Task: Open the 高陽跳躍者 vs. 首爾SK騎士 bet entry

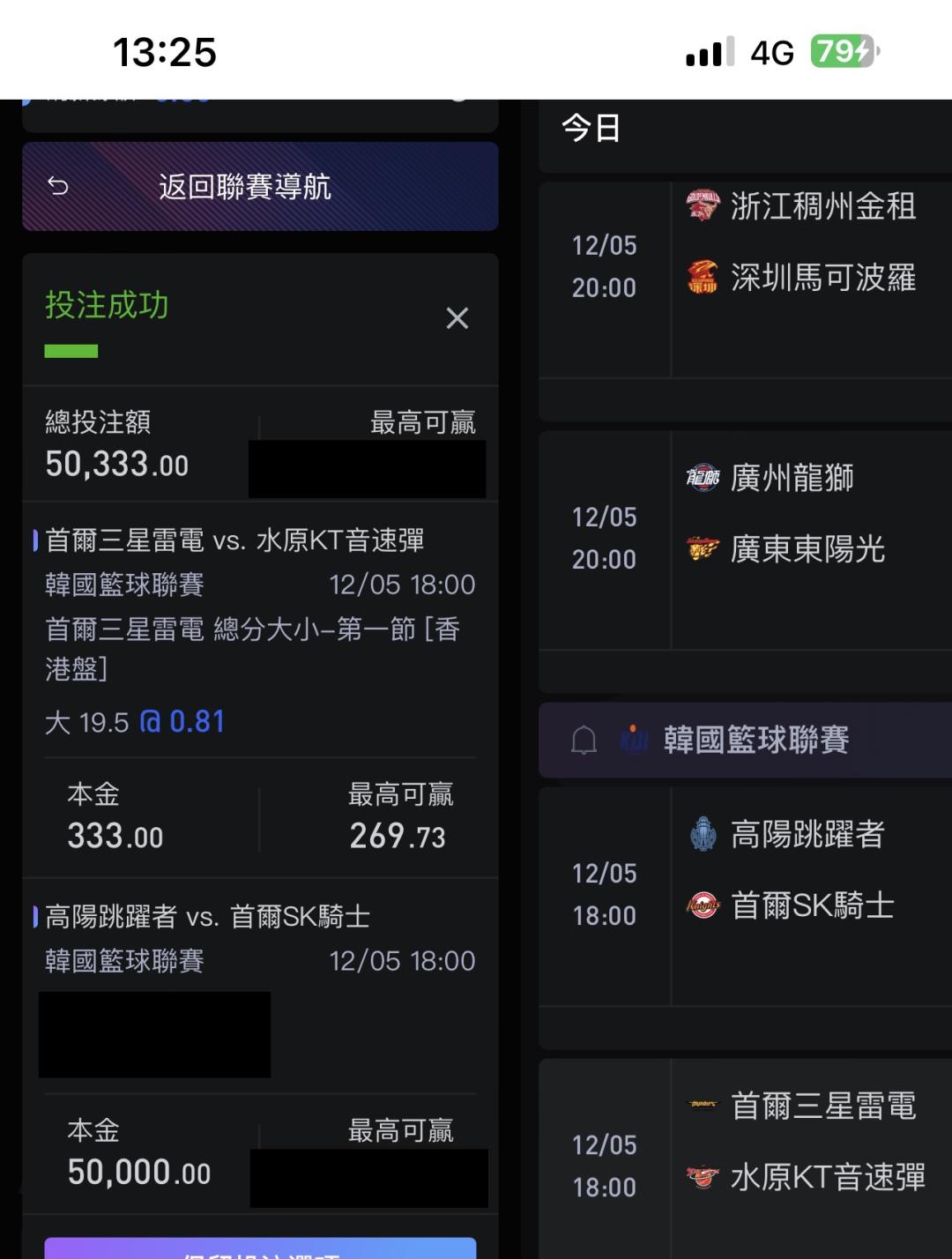Action: [207, 917]
